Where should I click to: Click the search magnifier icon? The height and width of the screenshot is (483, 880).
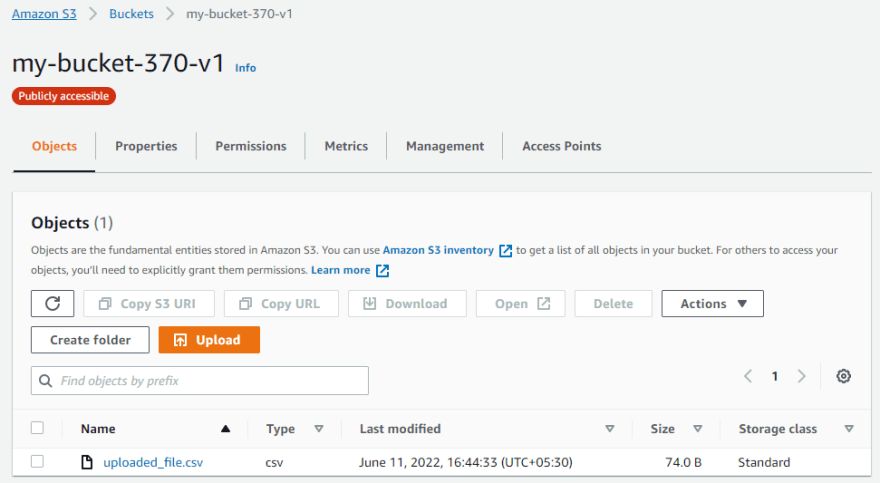(45, 381)
